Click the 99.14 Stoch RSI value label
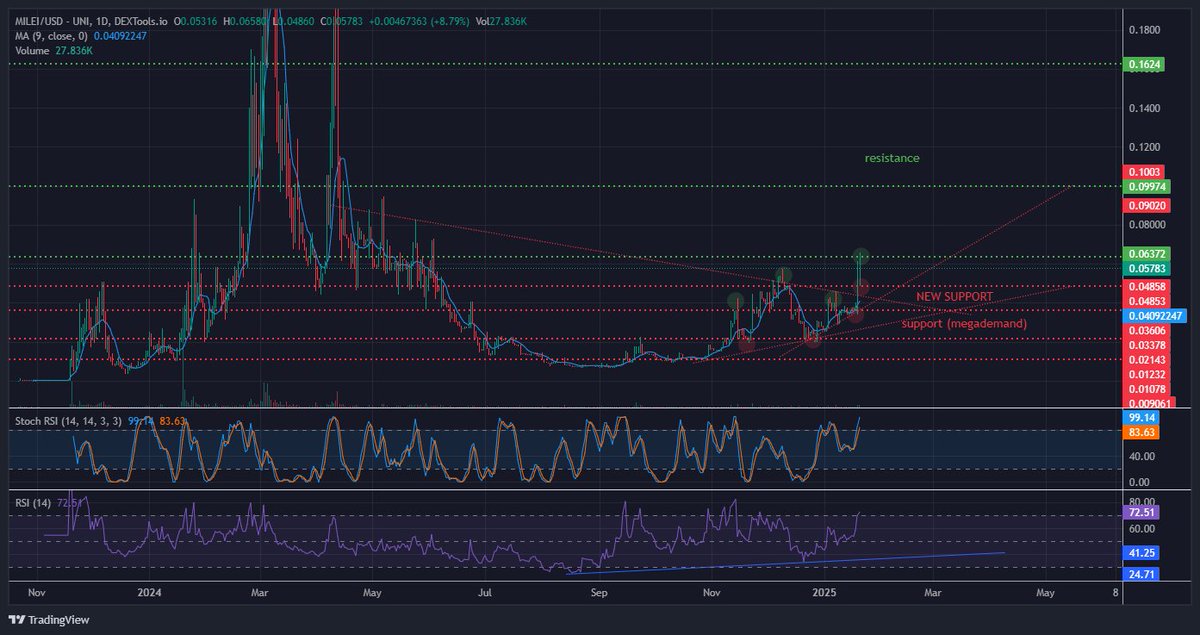The height and width of the screenshot is (635, 1200). pyautogui.click(x=1141, y=416)
